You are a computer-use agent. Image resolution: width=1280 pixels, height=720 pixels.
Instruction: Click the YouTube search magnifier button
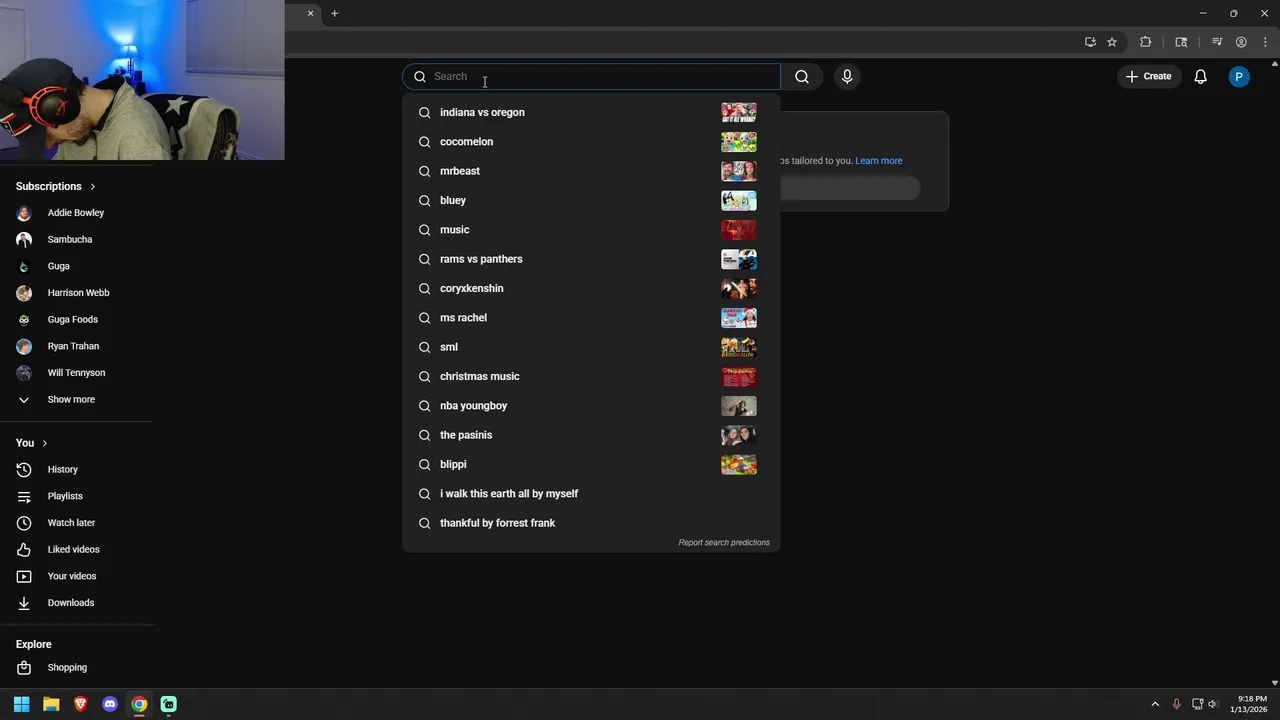pos(802,77)
